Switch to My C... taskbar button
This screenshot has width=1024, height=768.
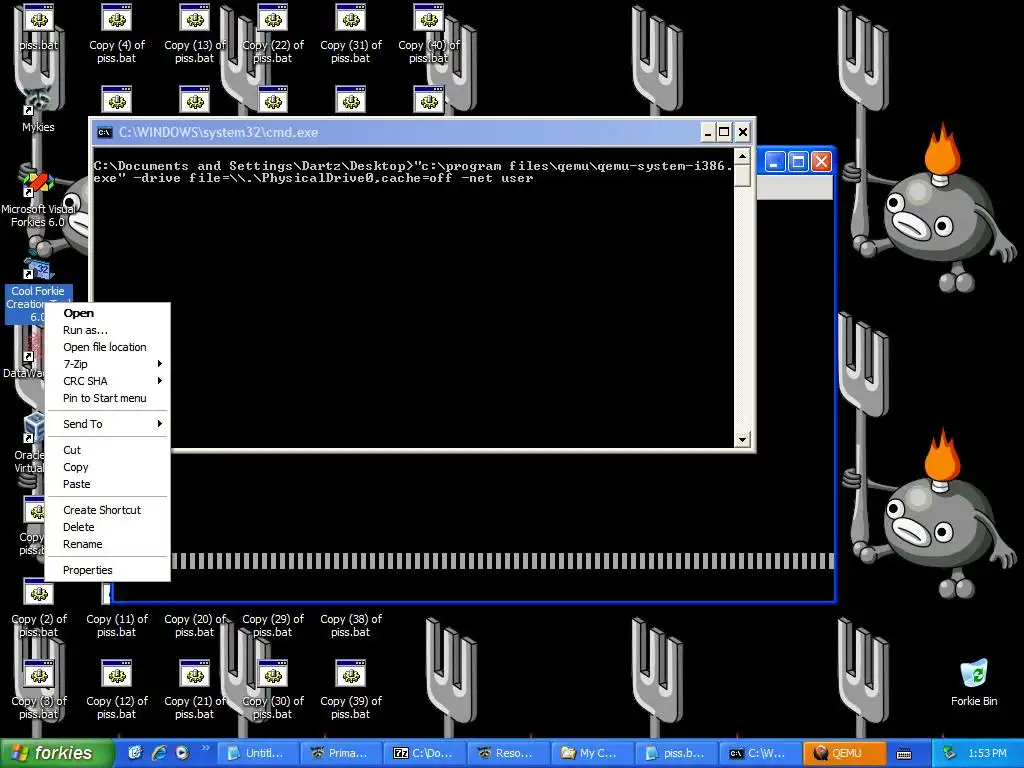[x=592, y=753]
